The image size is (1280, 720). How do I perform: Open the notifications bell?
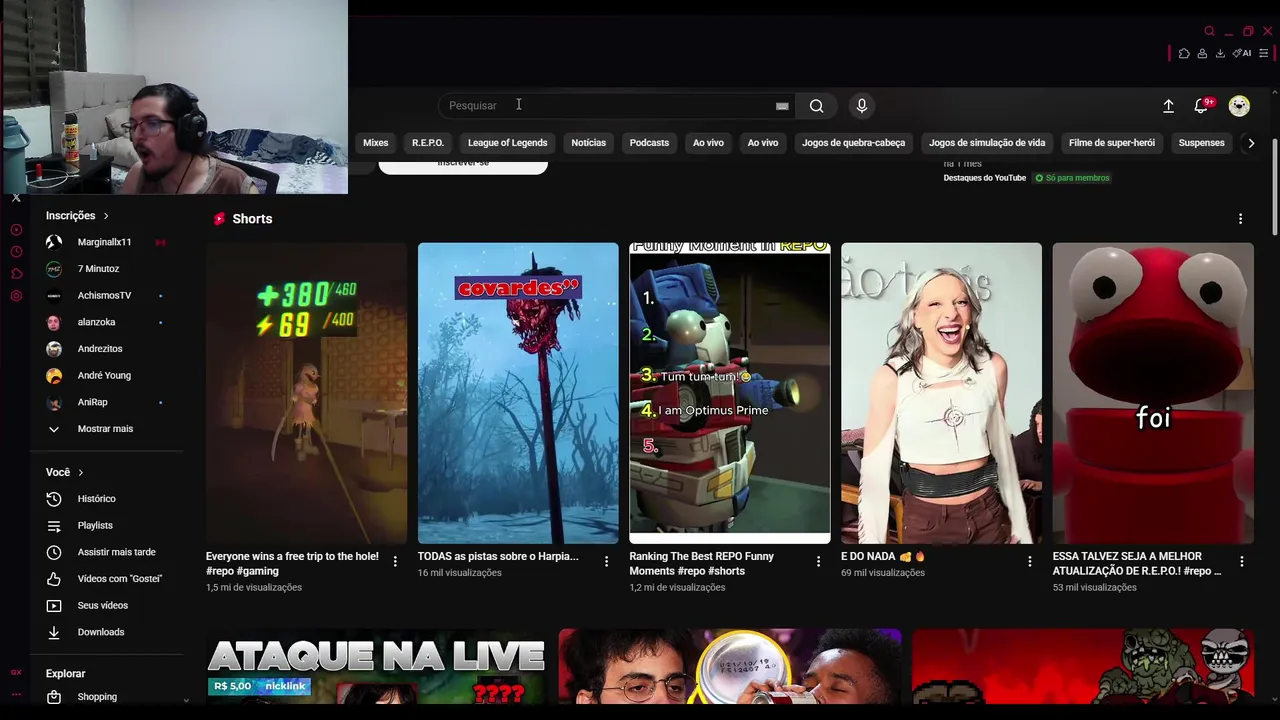tap(1201, 105)
